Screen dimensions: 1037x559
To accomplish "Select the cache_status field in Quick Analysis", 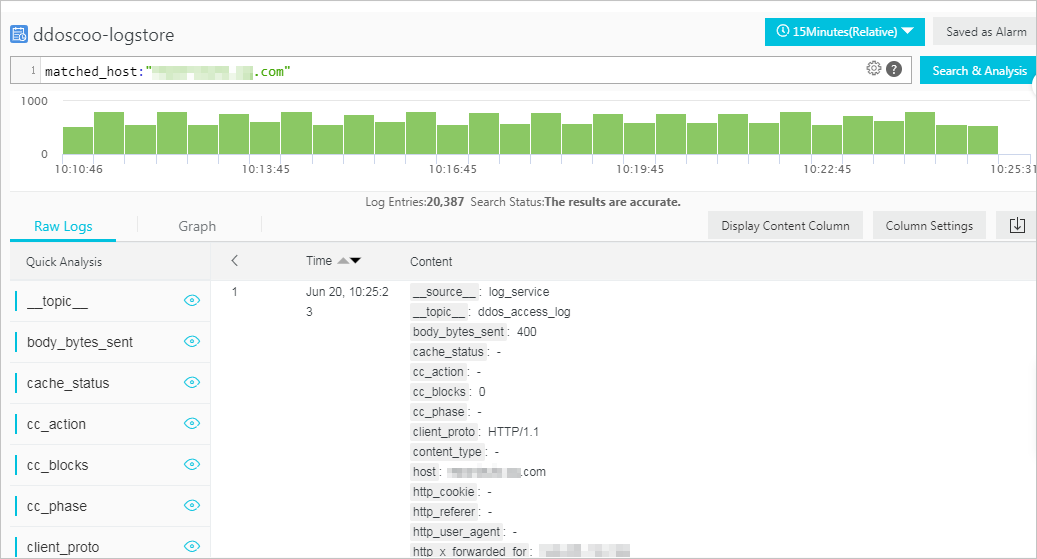I will (67, 384).
